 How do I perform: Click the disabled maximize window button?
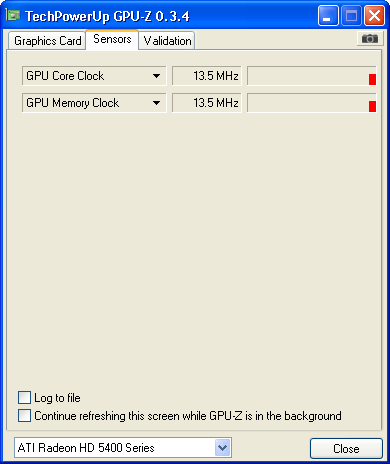click(351, 15)
